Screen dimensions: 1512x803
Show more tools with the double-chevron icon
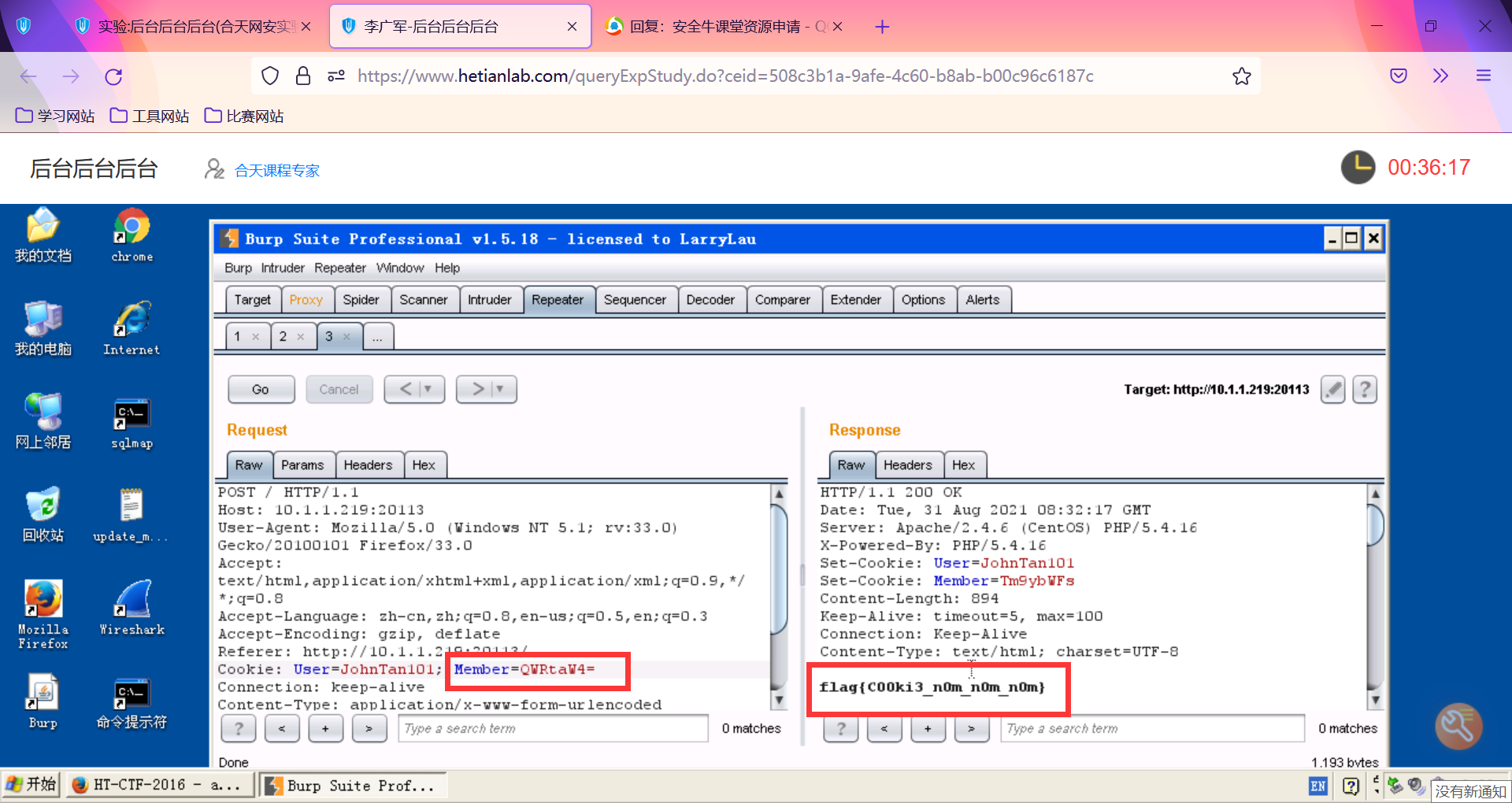tap(1440, 76)
